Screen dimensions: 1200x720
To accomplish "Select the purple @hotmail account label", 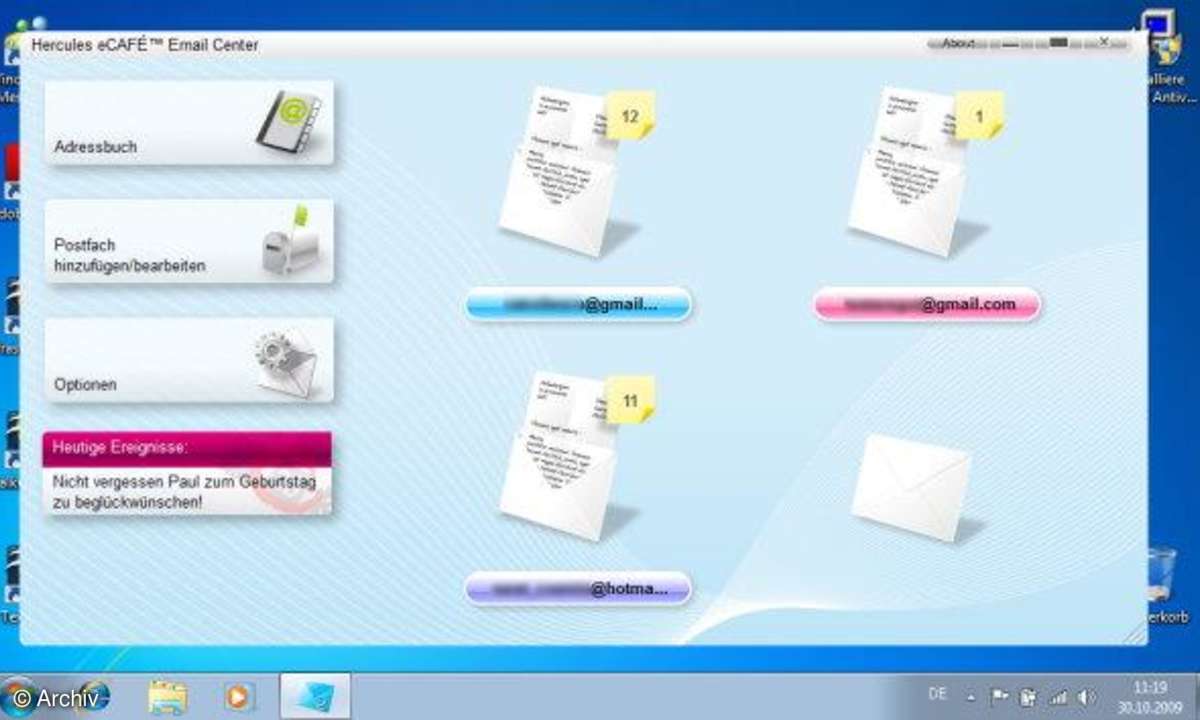I will tap(578, 589).
